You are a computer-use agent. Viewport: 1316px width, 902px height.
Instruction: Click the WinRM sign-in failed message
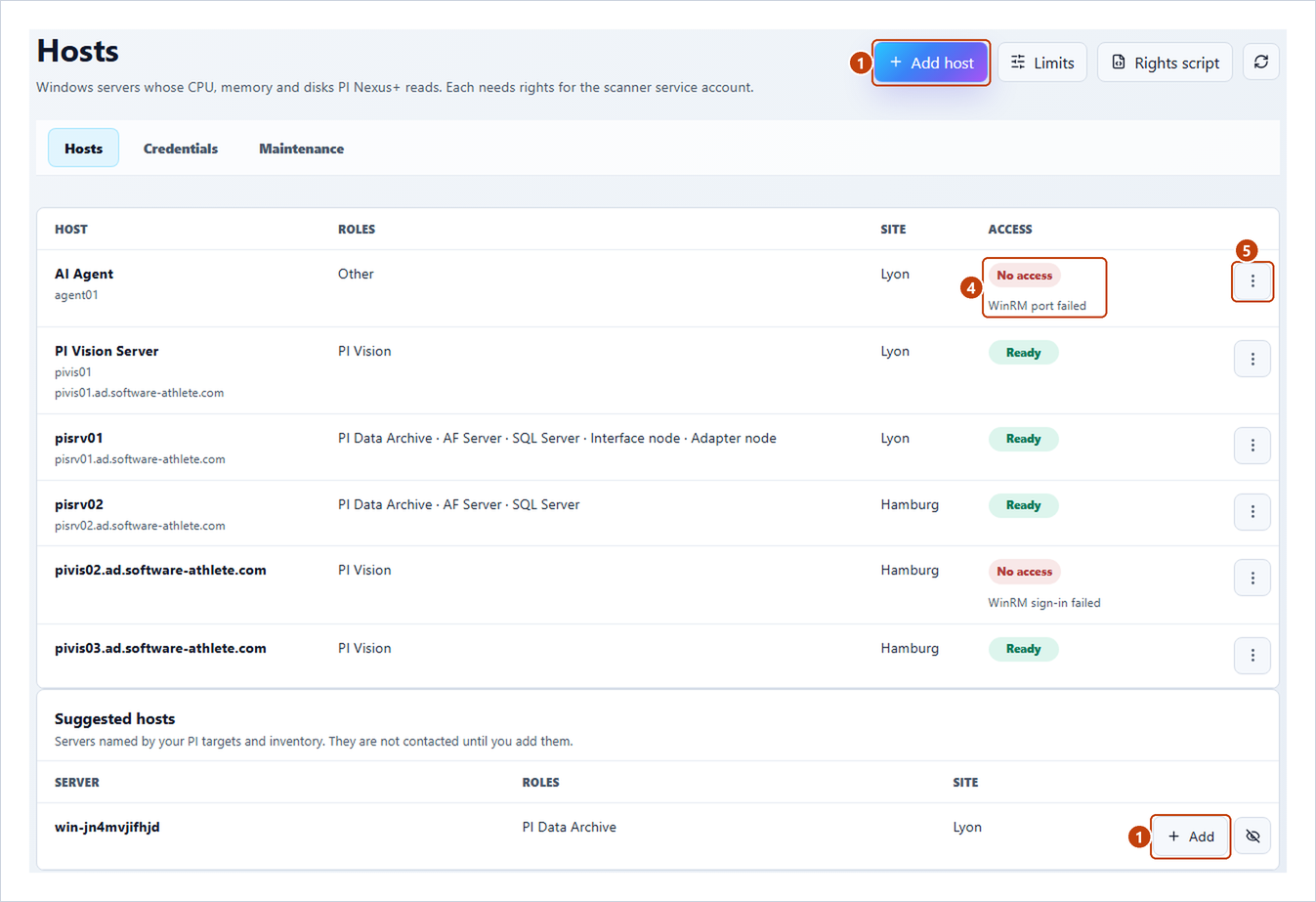point(1043,603)
